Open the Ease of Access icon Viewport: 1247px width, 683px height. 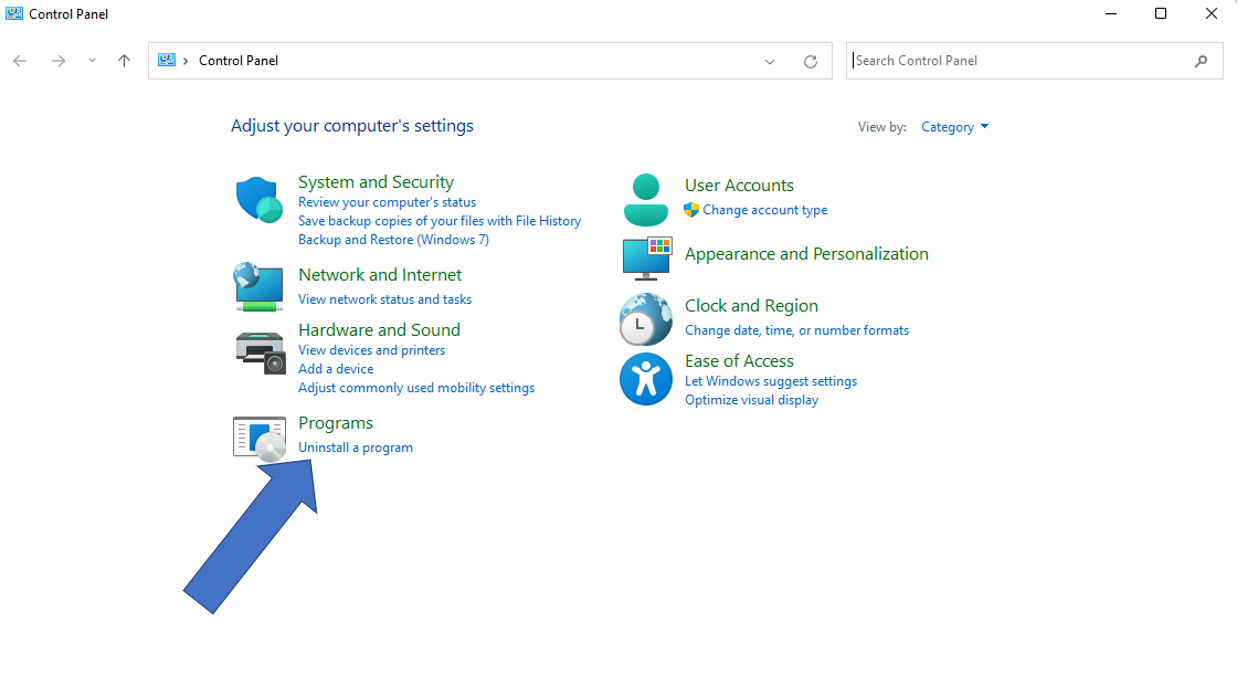[646, 379]
